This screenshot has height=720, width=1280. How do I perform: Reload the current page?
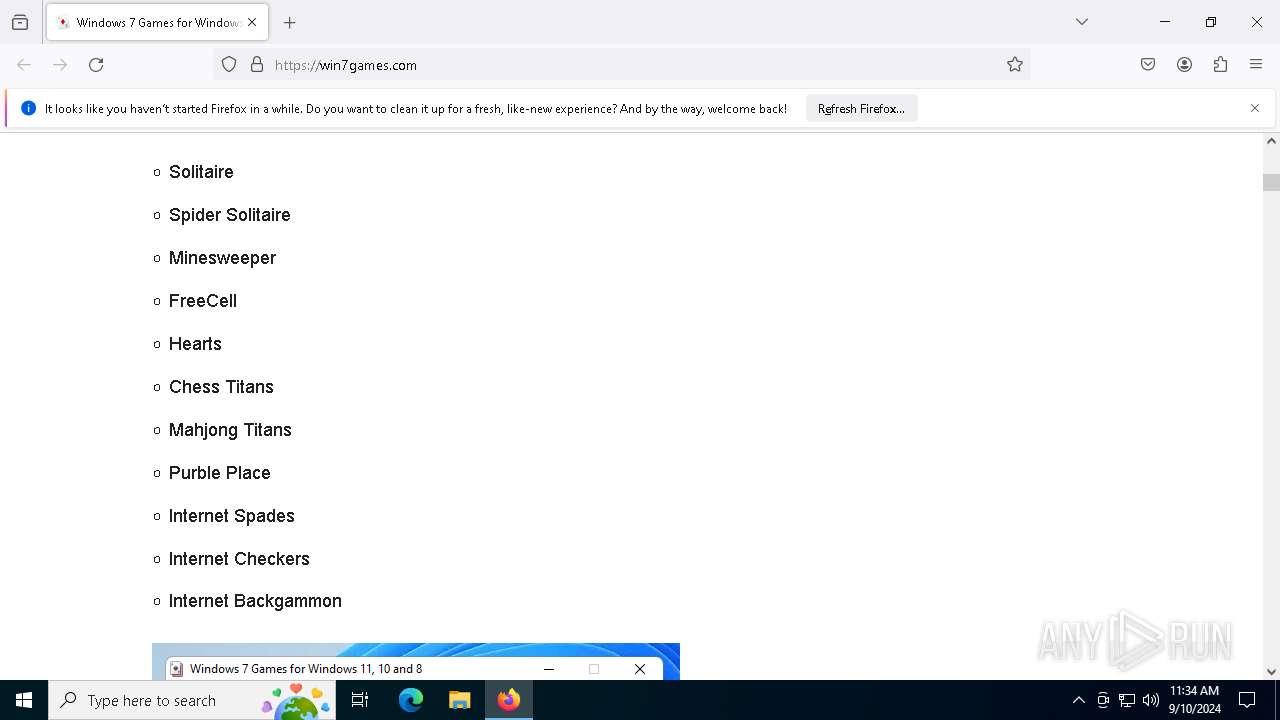96,65
